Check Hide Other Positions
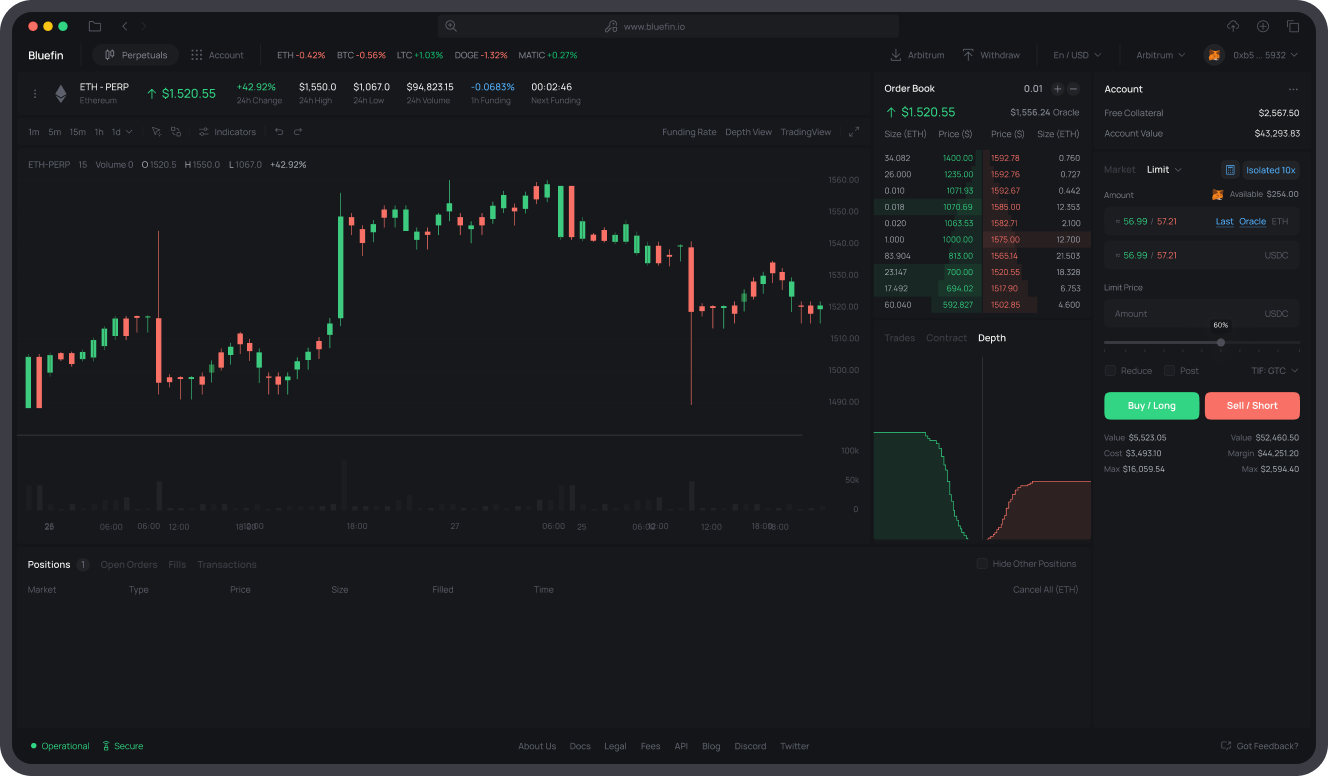The image size is (1328, 776). [982, 564]
